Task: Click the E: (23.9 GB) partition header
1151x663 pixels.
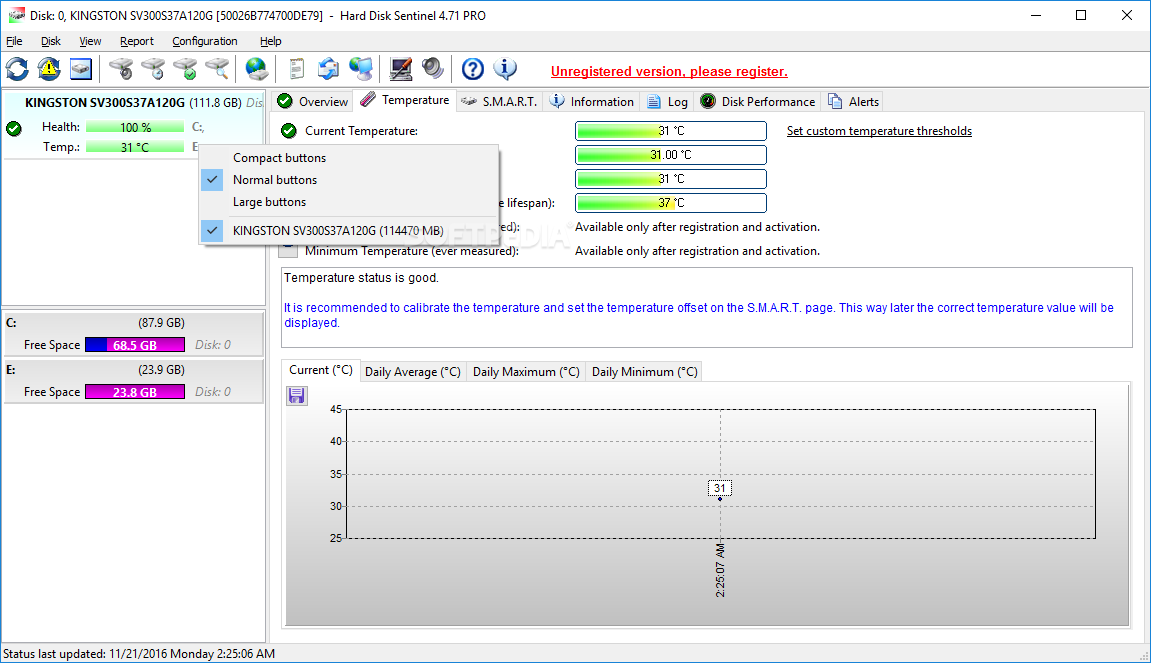Action: (x=134, y=369)
